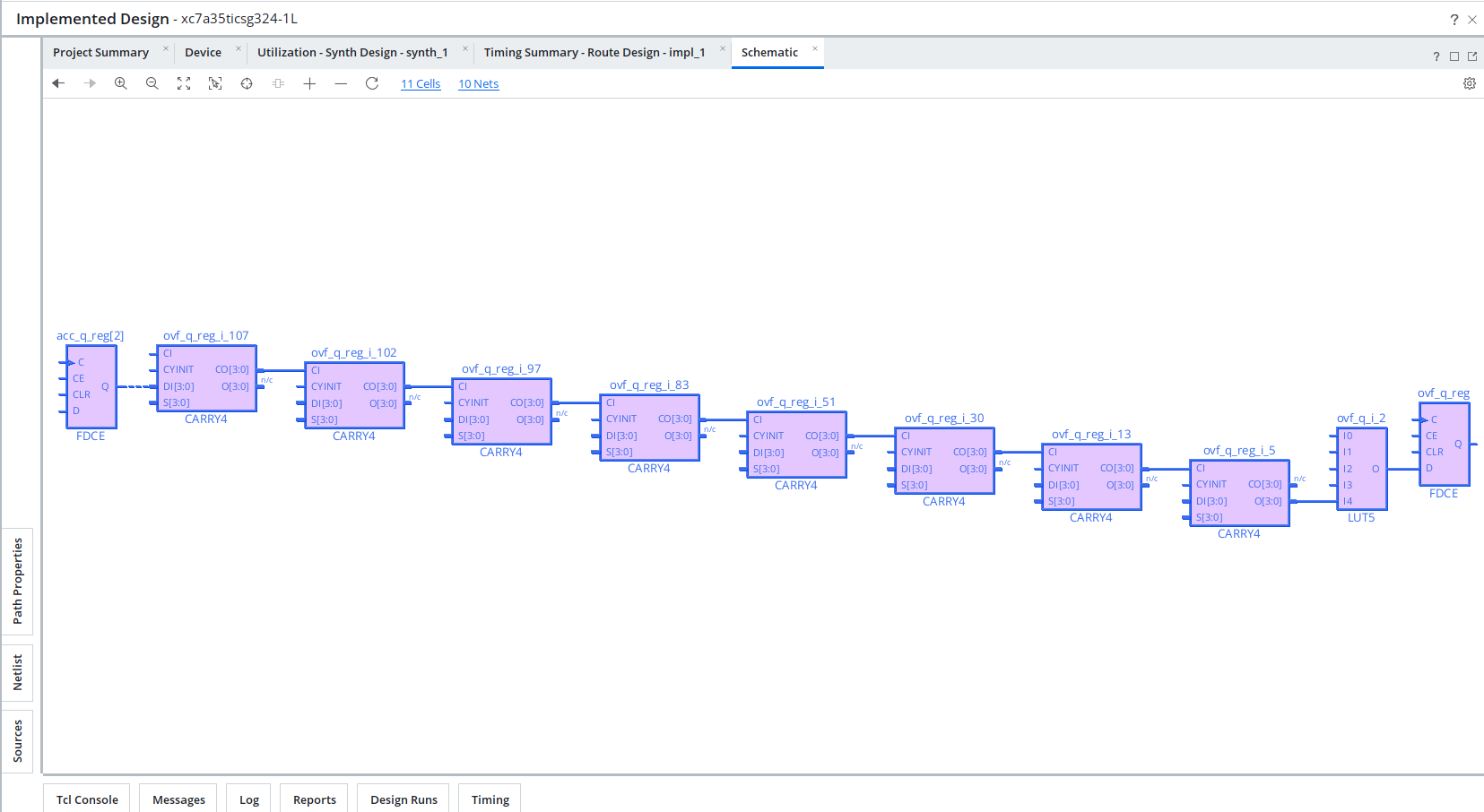Image resolution: width=1484 pixels, height=812 pixels.
Task: Switch to the Project Summary tab
Action: 100,53
